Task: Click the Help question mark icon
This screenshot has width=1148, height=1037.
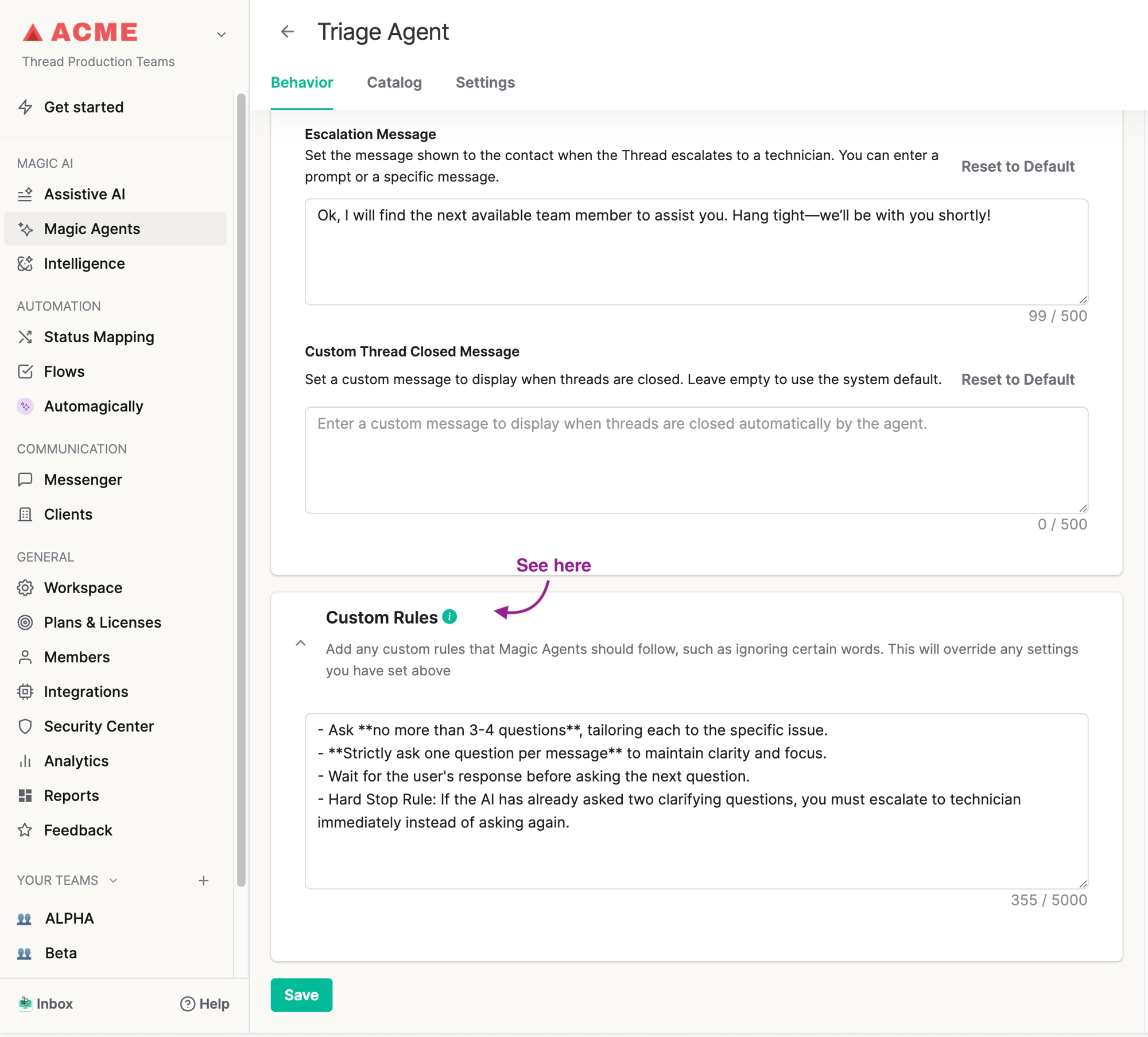Action: [x=188, y=1004]
